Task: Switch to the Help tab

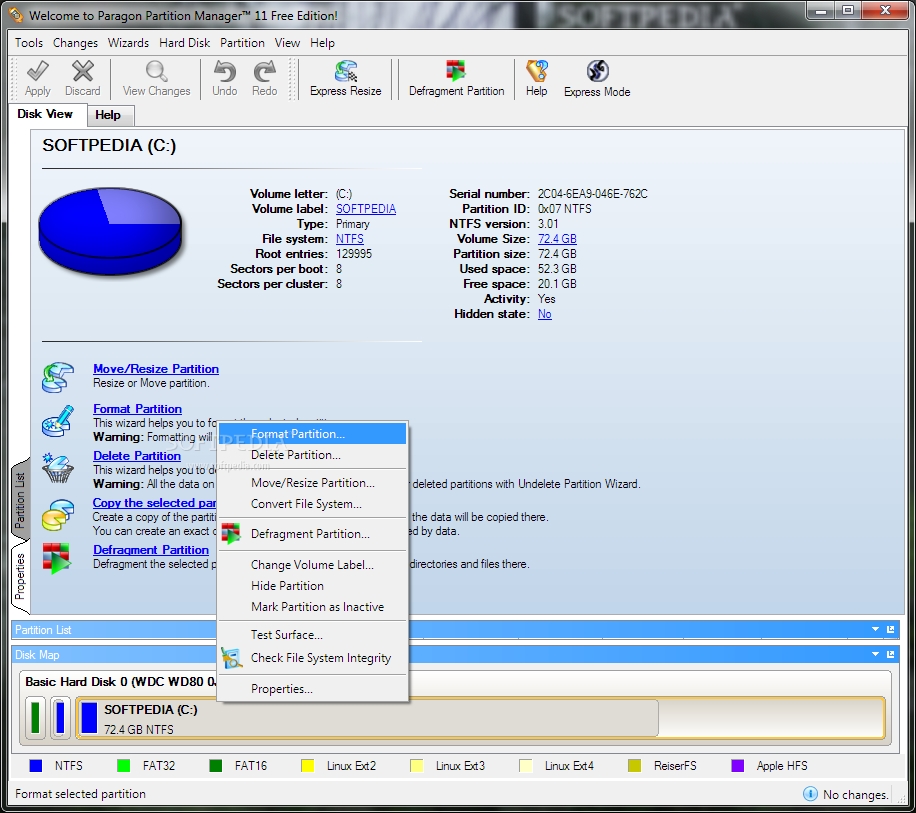Action: click(x=110, y=115)
